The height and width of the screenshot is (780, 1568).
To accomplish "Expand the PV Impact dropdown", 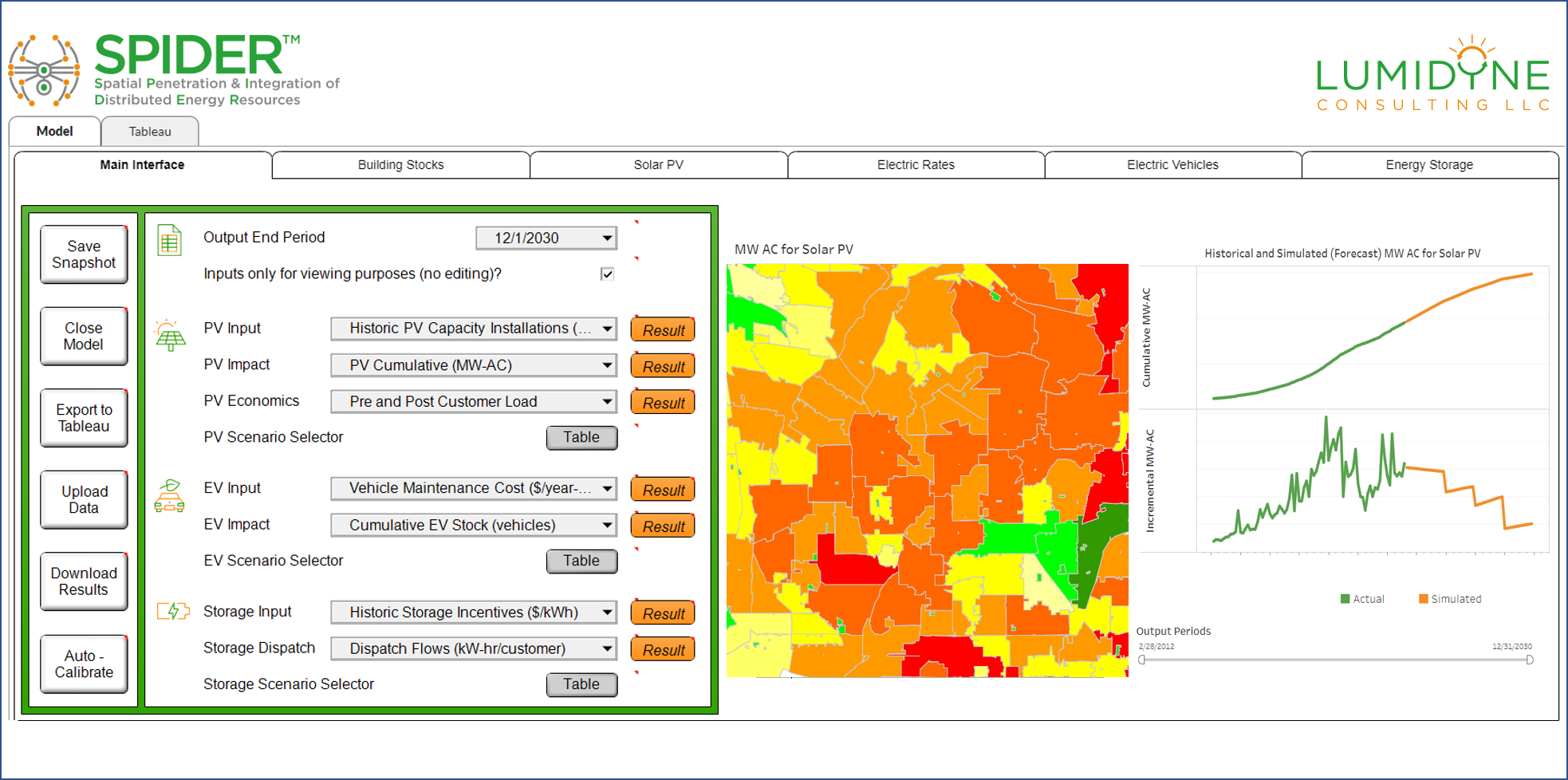I will tap(607, 365).
